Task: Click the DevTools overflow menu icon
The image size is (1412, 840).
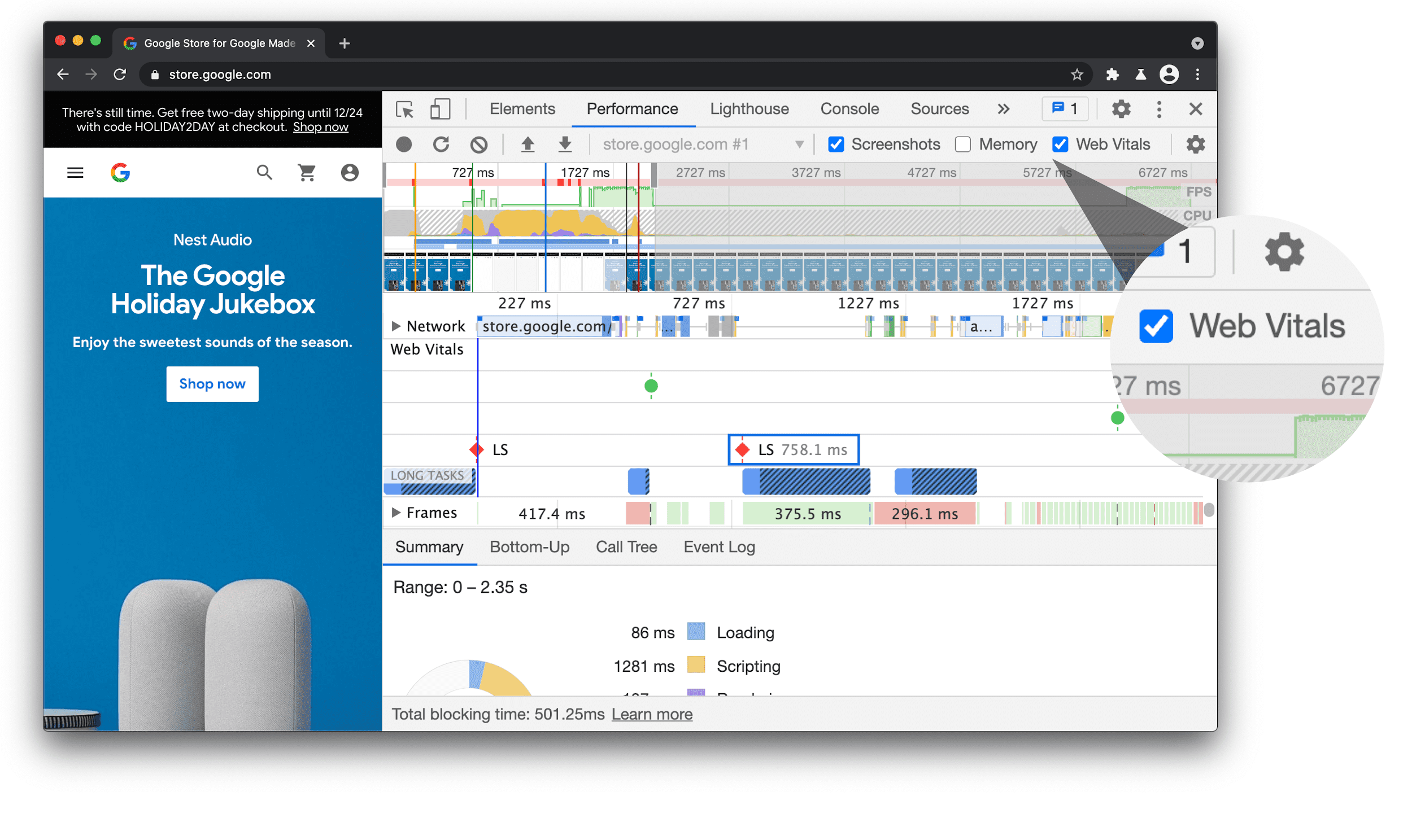Action: [x=1159, y=109]
